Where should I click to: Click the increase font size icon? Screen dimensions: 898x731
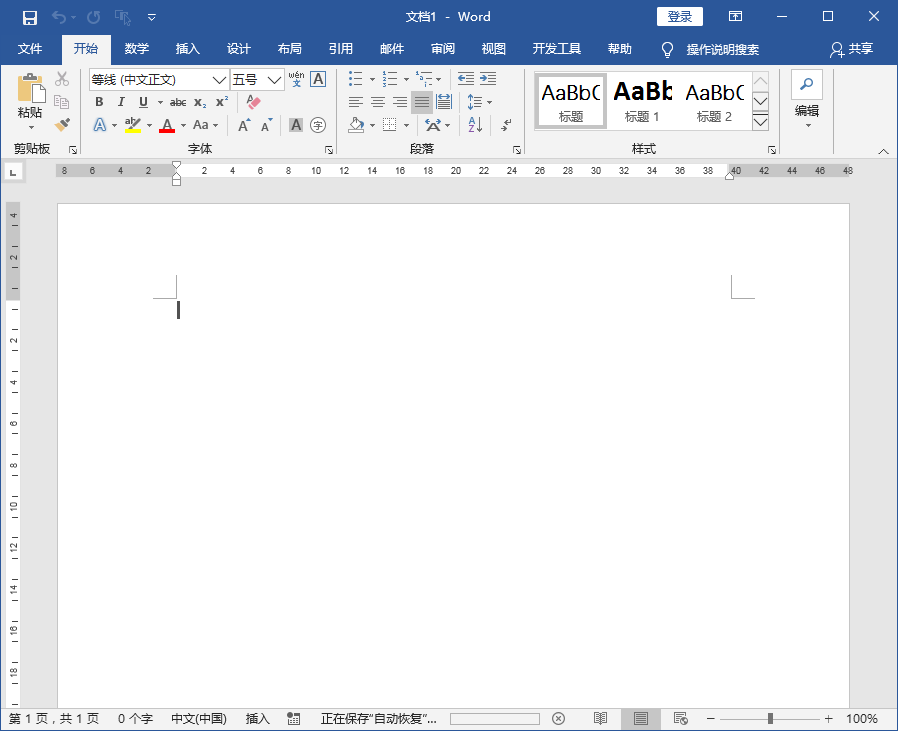tap(244, 125)
